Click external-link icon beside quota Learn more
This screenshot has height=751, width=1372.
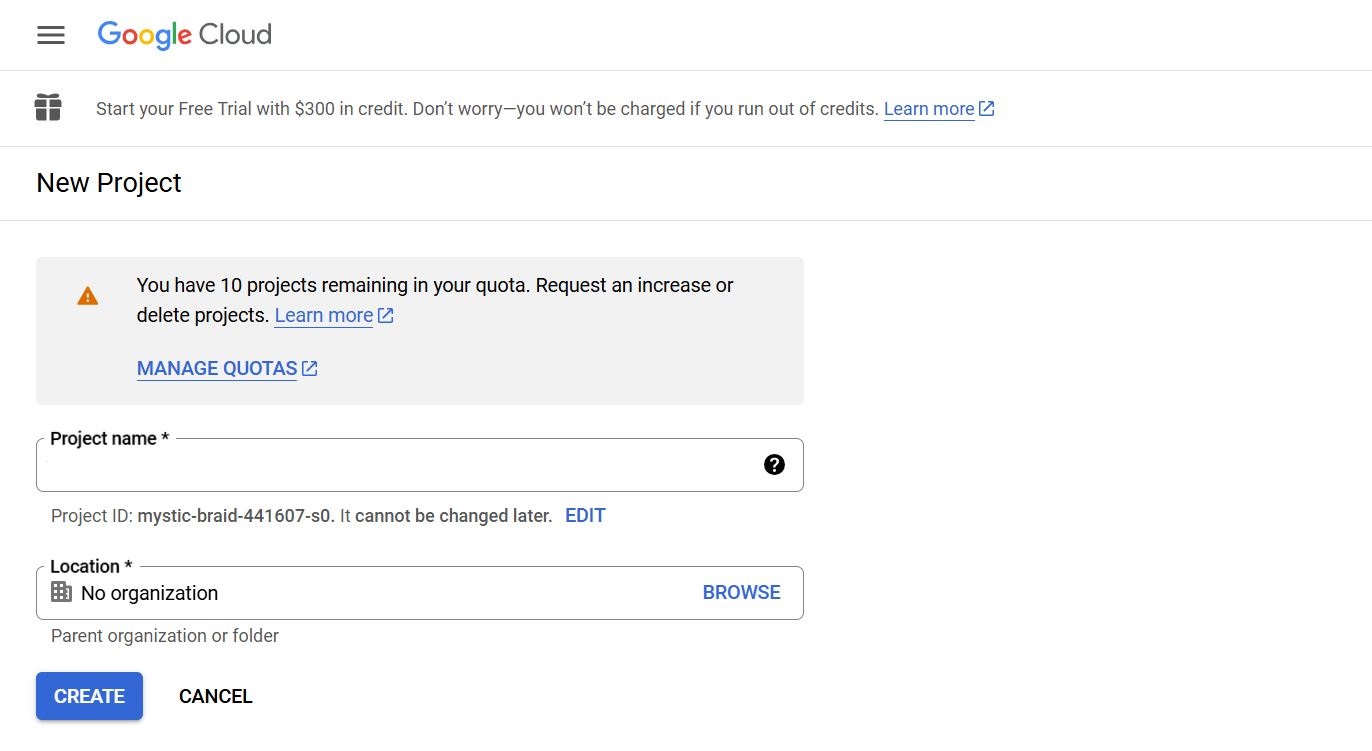(x=386, y=316)
